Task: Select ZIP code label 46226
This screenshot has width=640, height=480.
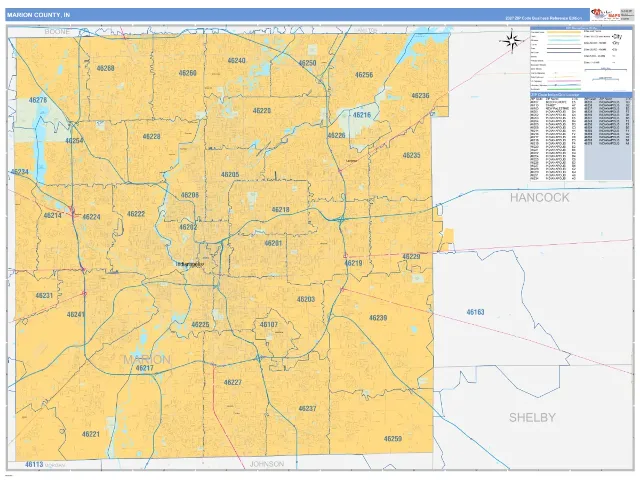Action: point(336,135)
